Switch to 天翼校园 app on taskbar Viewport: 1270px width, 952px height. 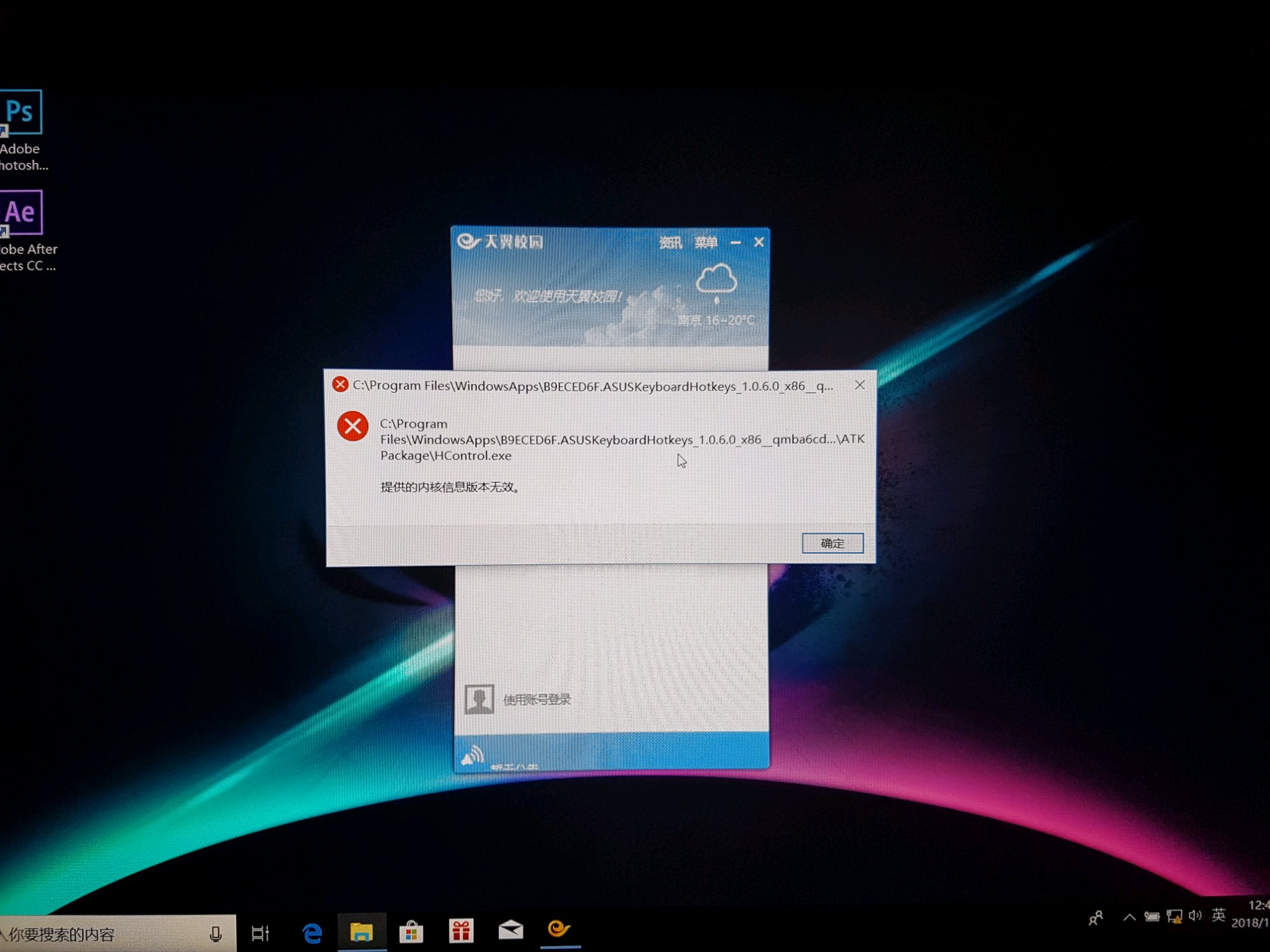pyautogui.click(x=559, y=929)
